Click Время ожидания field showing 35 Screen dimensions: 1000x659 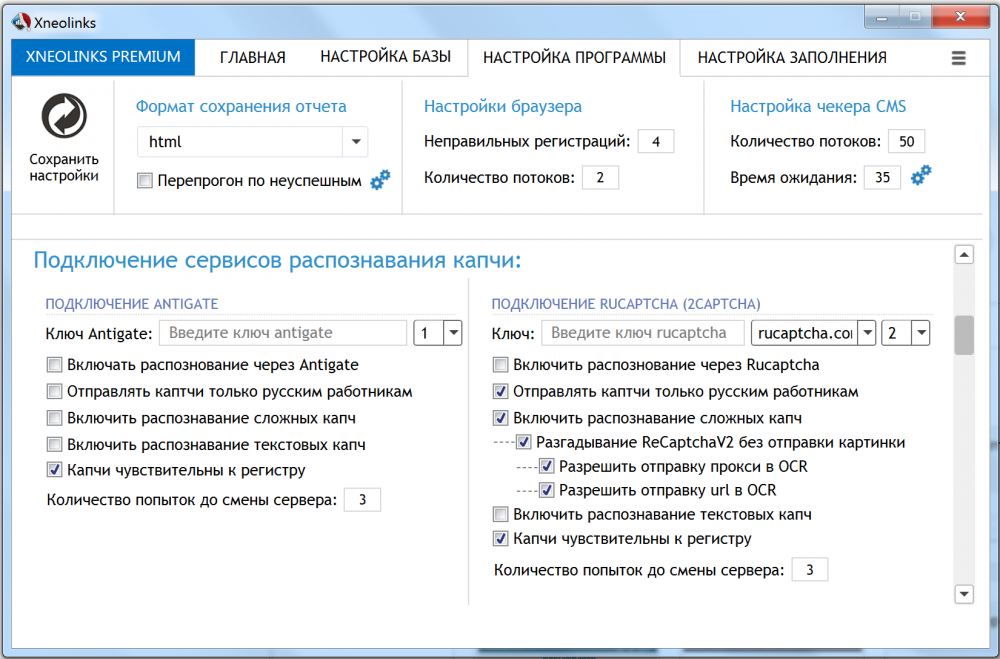click(x=882, y=177)
